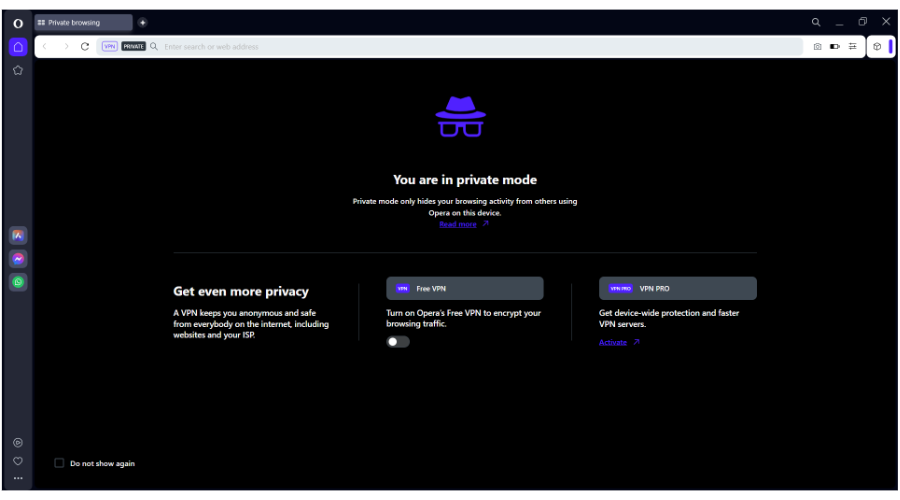The width and height of the screenshot is (900, 500).
Task: Reload the current page
Action: [85, 46]
